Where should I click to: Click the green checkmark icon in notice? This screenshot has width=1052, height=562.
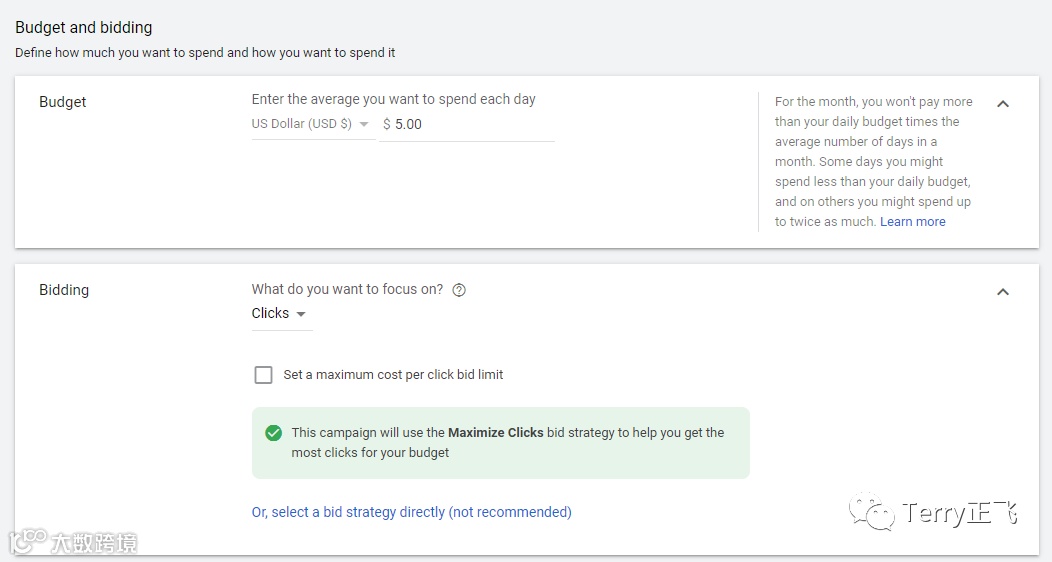pyautogui.click(x=273, y=433)
